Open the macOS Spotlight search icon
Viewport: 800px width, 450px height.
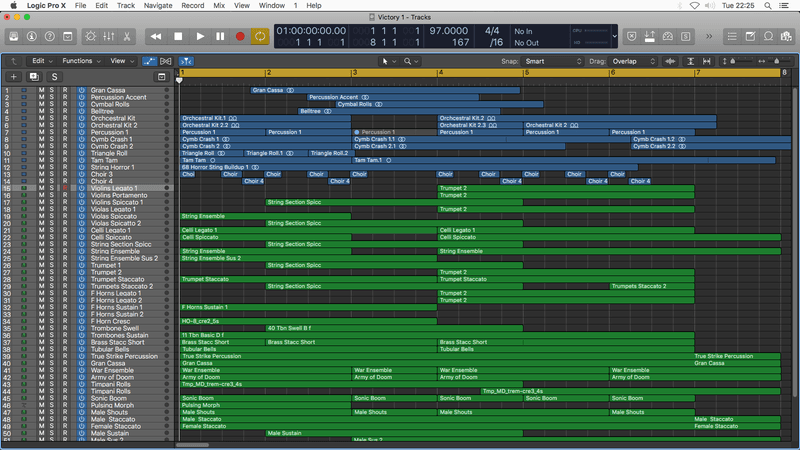pyautogui.click(x=767, y=6)
